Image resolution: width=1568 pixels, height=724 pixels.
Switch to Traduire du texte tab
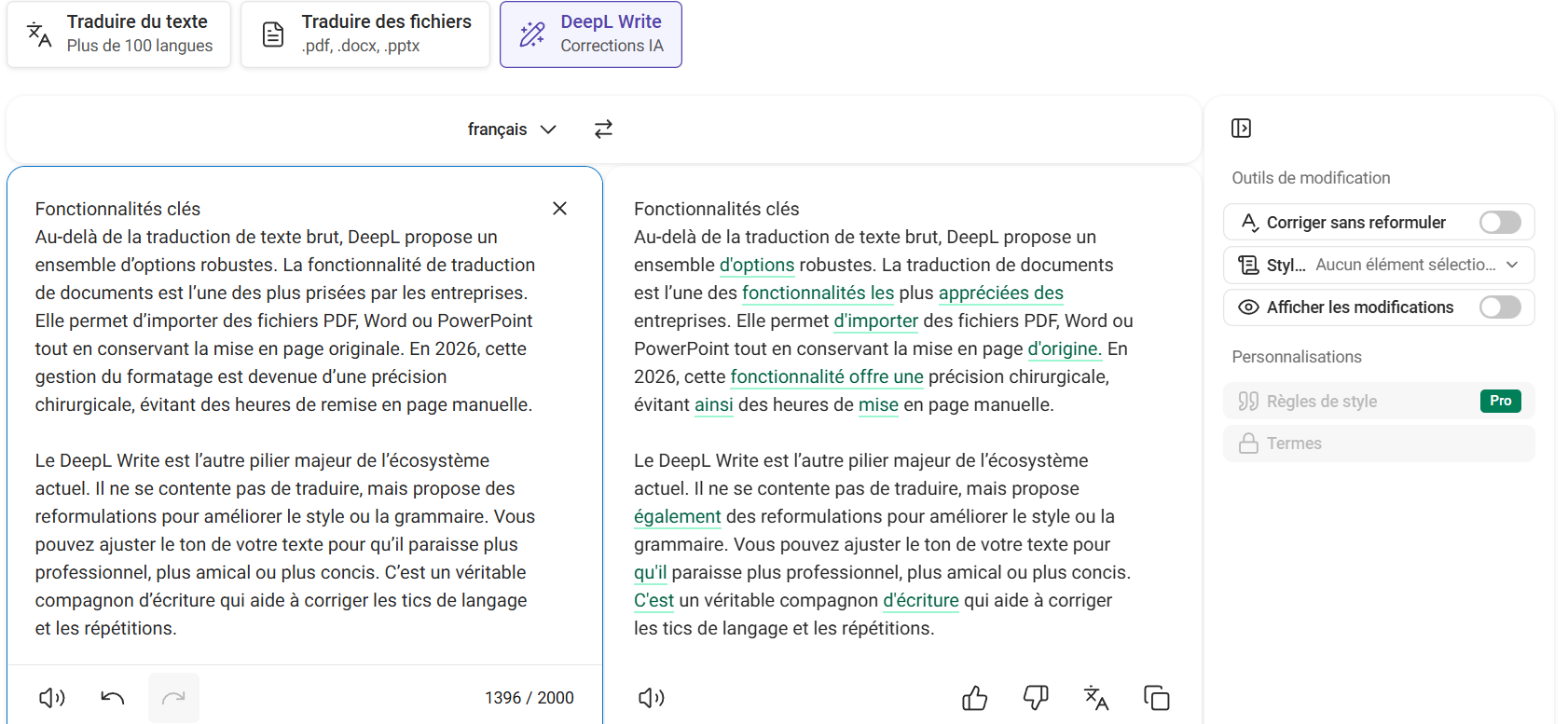pyautogui.click(x=118, y=34)
